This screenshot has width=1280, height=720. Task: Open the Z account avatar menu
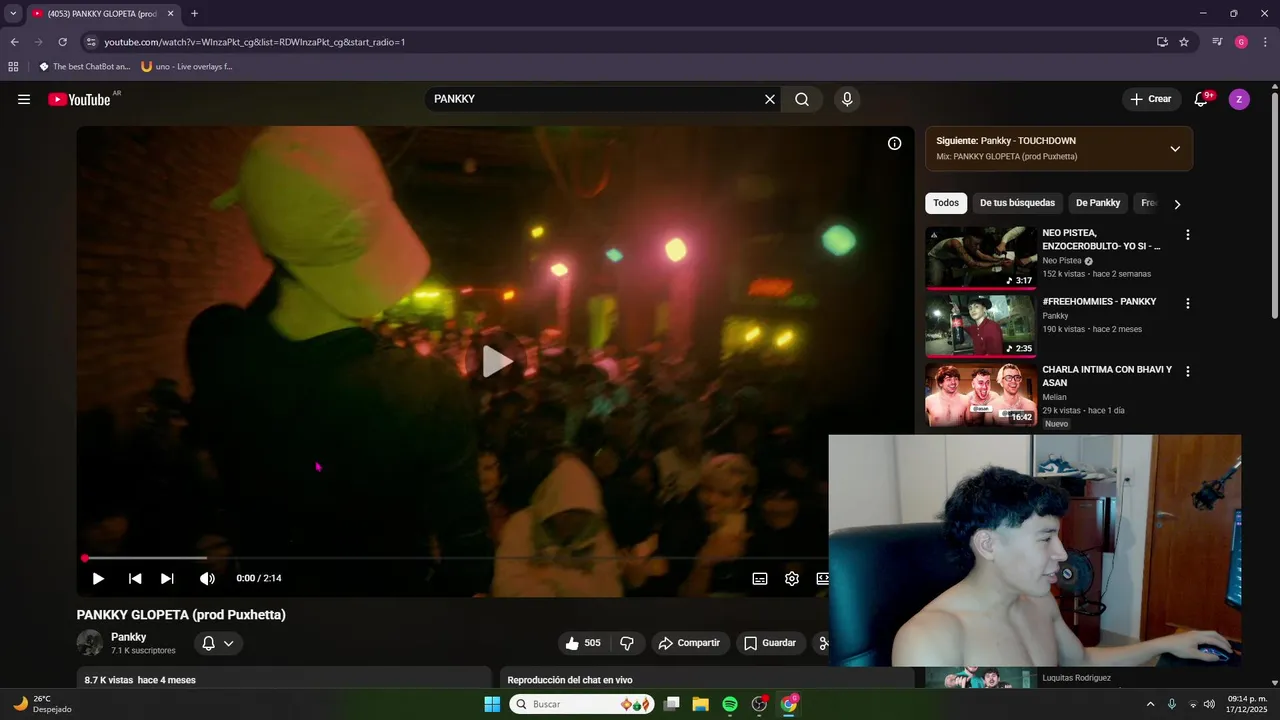point(1239,99)
